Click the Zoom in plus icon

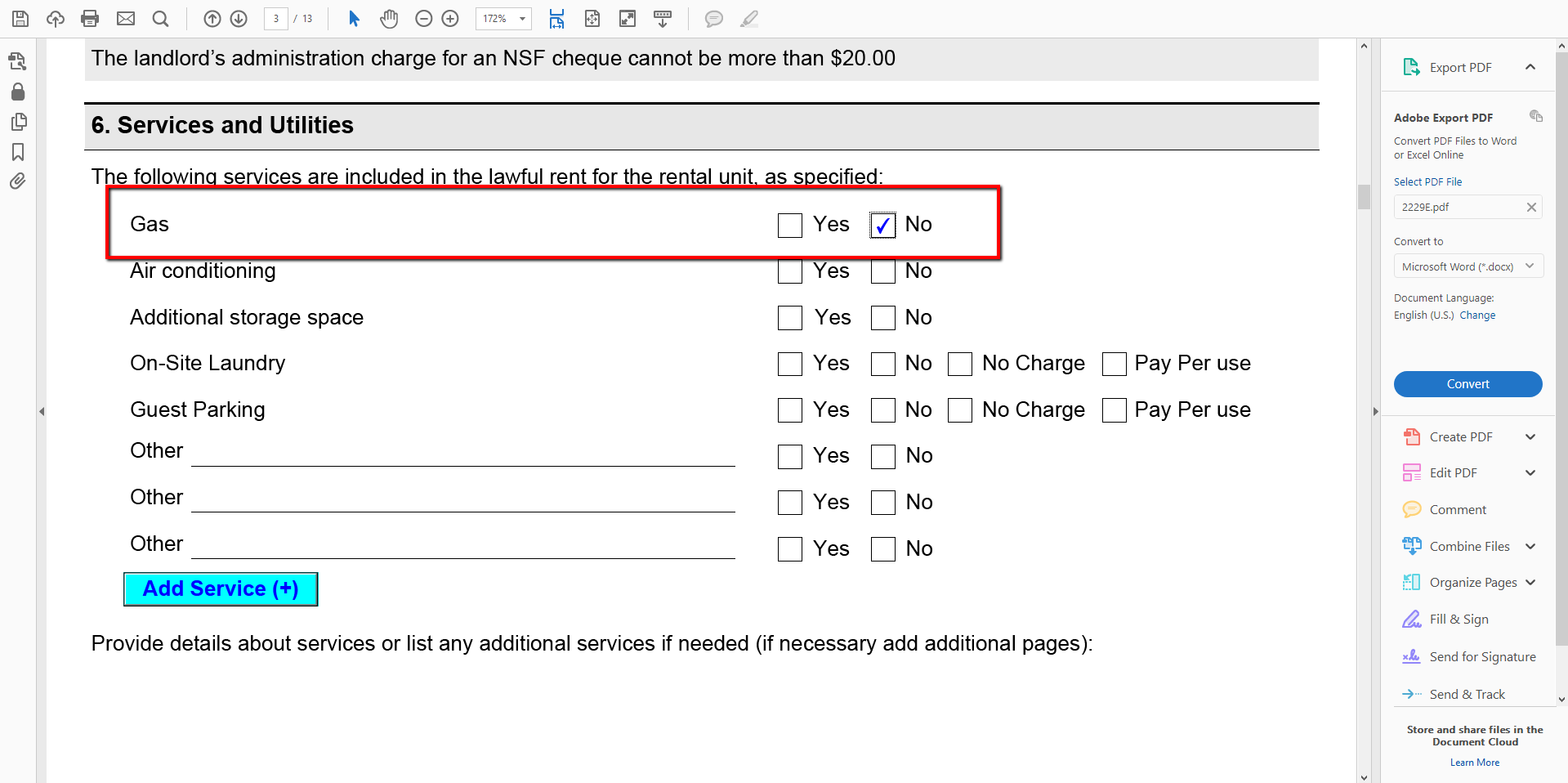pos(450,19)
